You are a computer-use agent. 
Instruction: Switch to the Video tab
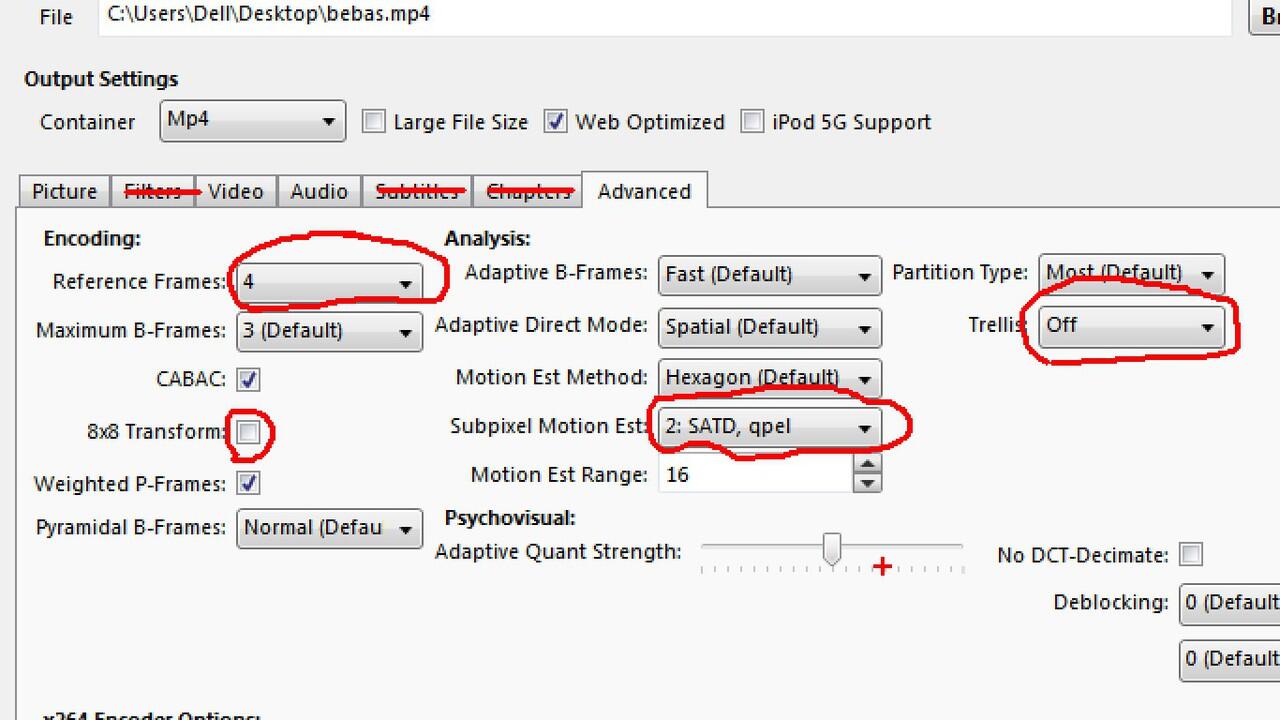(x=235, y=191)
